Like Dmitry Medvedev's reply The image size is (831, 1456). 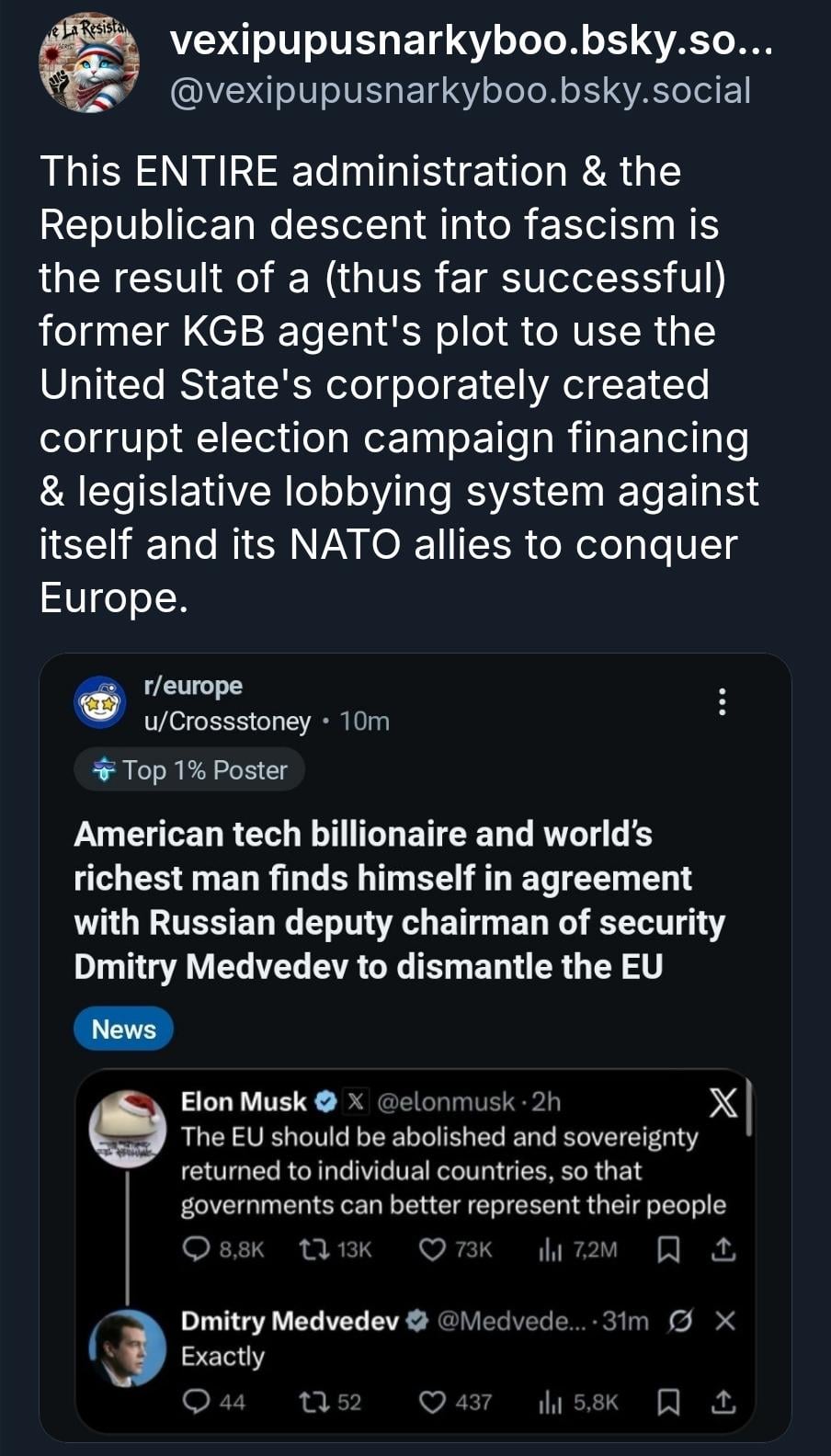pyautogui.click(x=432, y=1402)
